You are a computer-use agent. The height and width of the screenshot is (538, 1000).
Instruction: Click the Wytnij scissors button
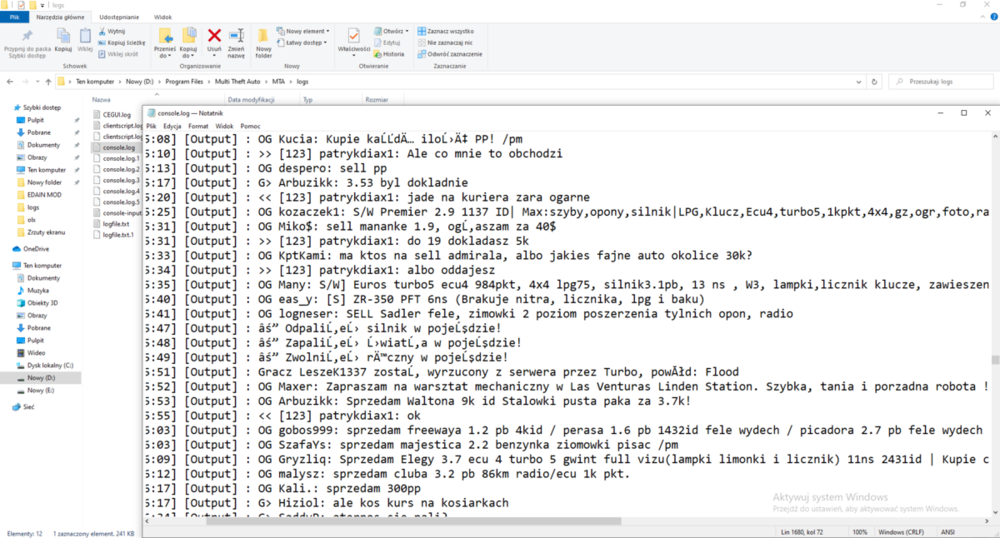pyautogui.click(x=112, y=31)
